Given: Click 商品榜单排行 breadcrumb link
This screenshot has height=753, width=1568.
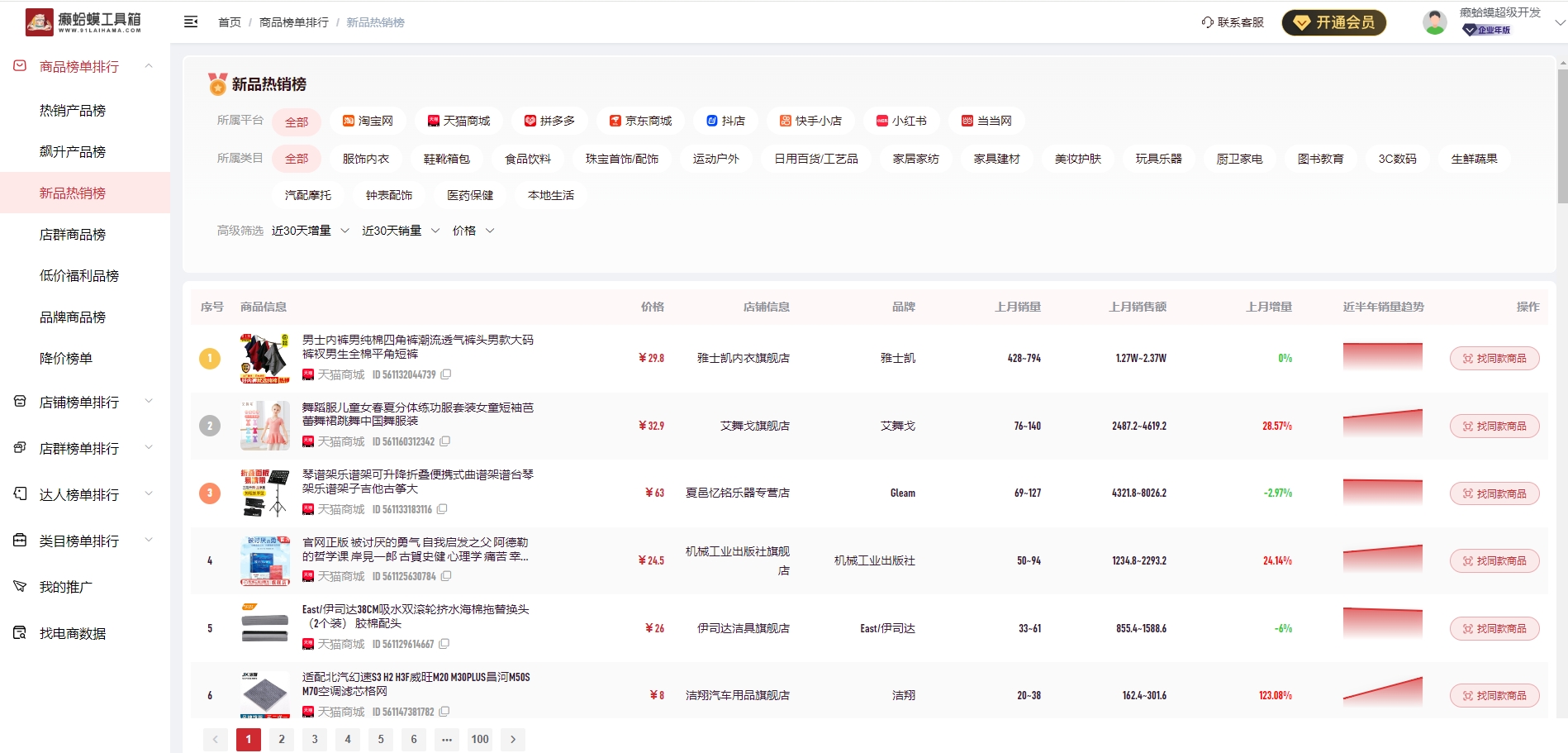Looking at the screenshot, I should (x=294, y=22).
